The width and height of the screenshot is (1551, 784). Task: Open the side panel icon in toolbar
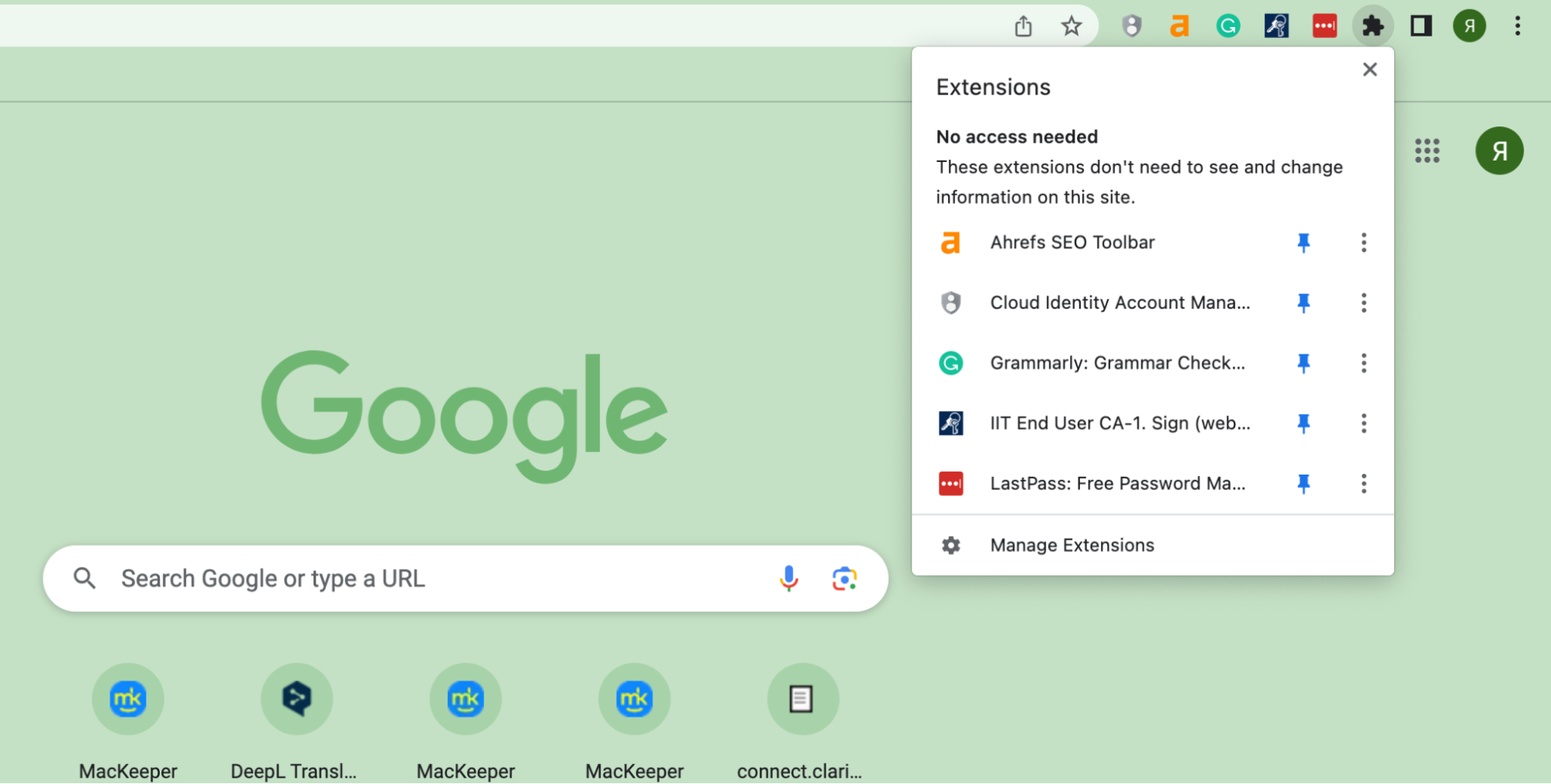click(1421, 26)
